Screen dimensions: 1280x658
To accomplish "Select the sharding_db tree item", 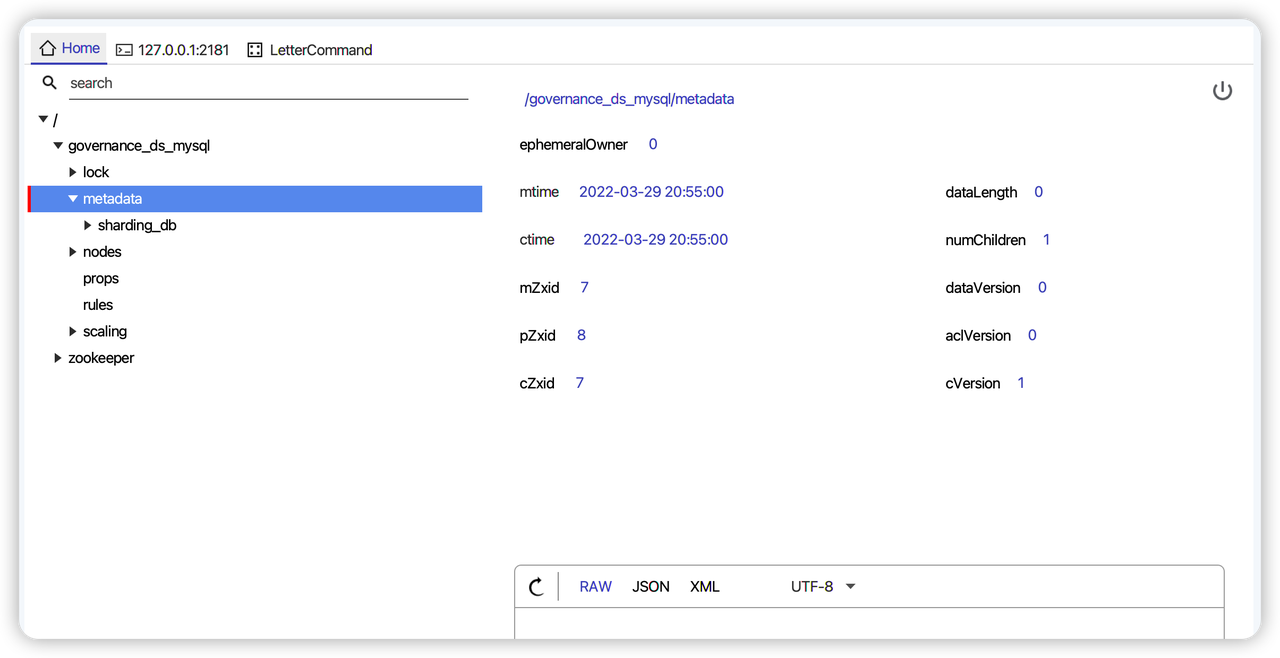I will 137,225.
